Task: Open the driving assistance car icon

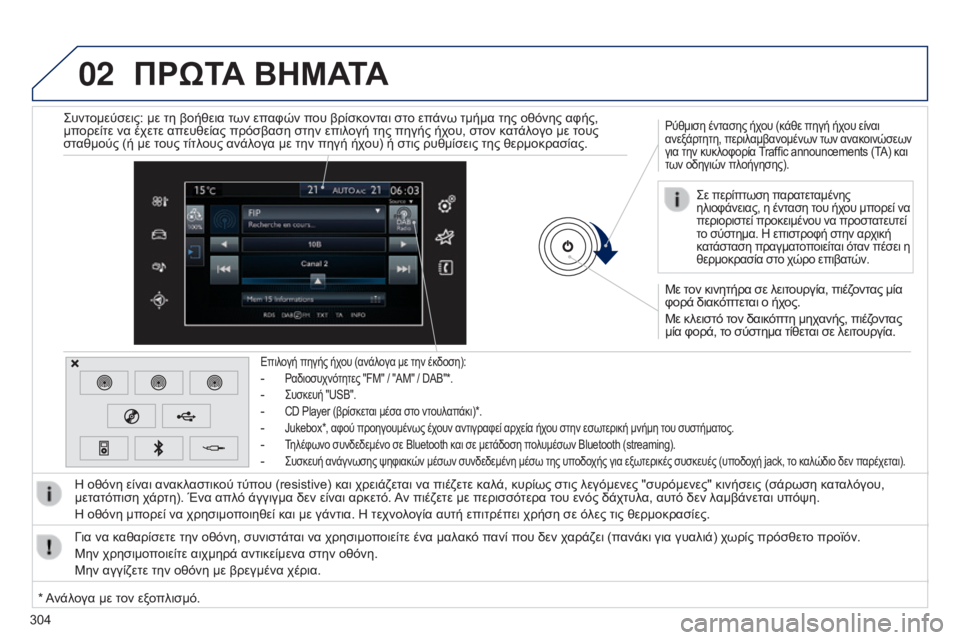Action: coord(159,234)
